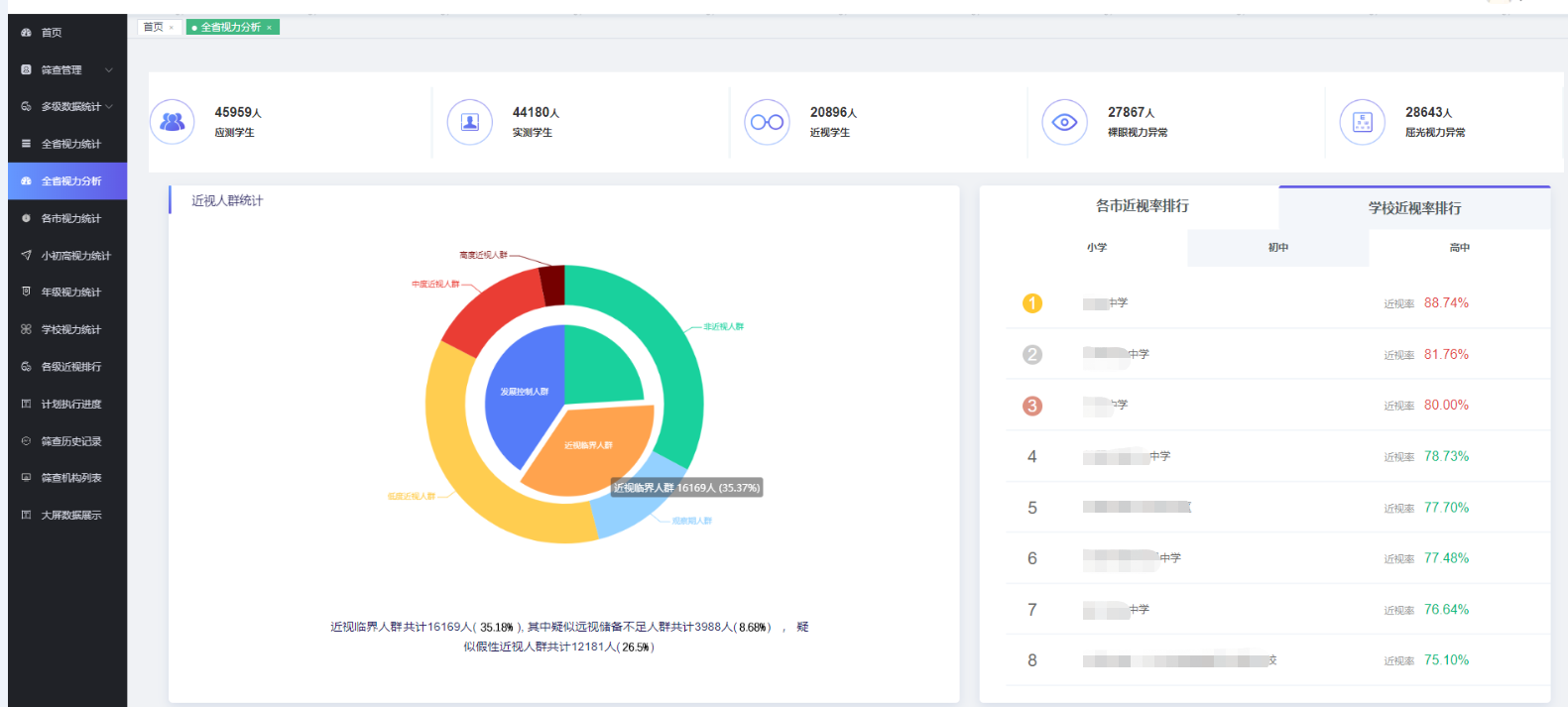The image size is (1568, 707).
Task: Click the 实测学生 portrait icon
Action: click(470, 122)
